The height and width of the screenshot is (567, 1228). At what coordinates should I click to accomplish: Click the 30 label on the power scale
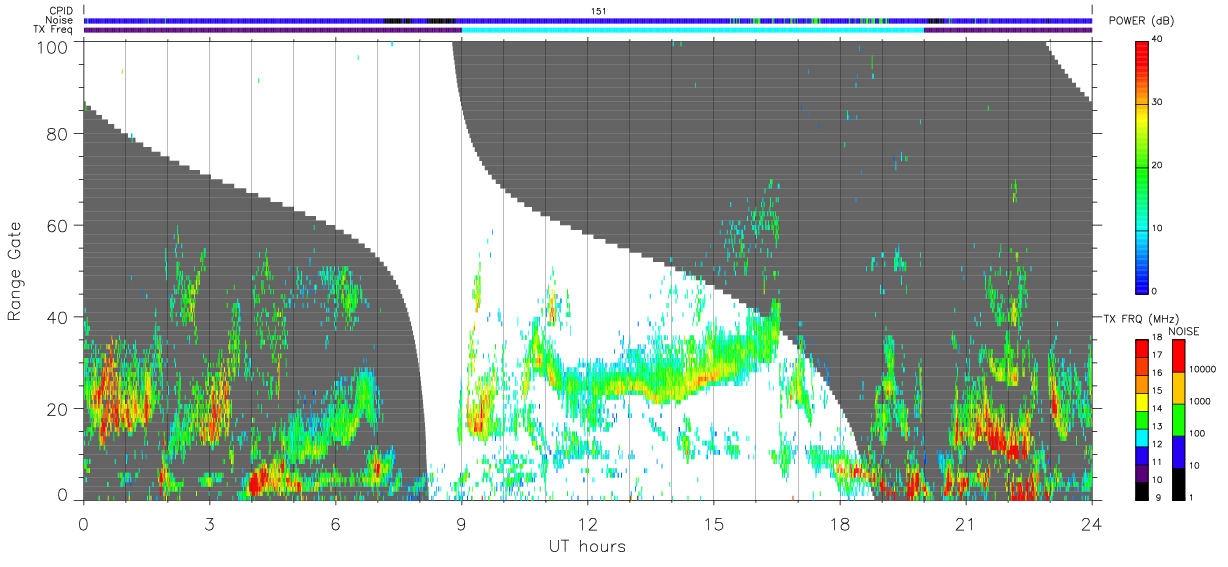1159,102
